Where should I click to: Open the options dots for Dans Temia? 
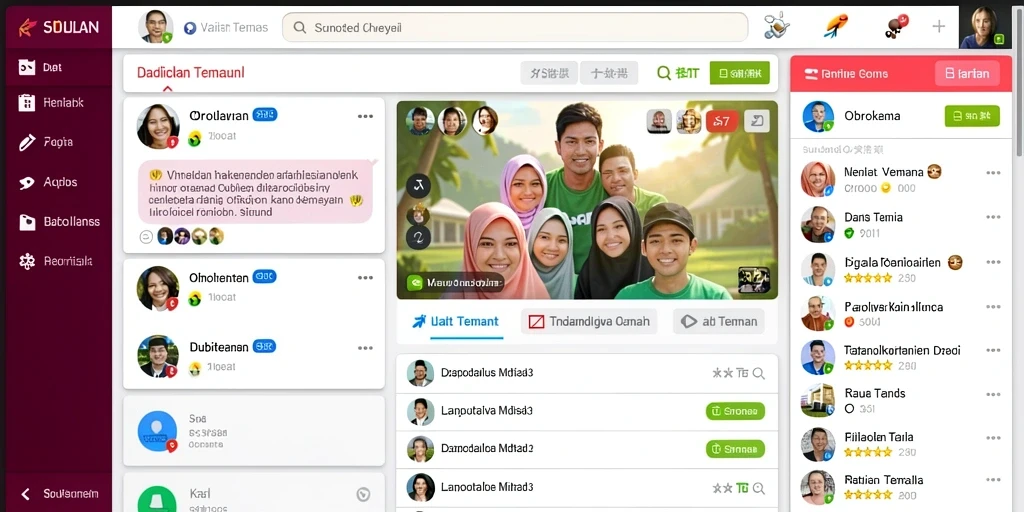pos(993,217)
